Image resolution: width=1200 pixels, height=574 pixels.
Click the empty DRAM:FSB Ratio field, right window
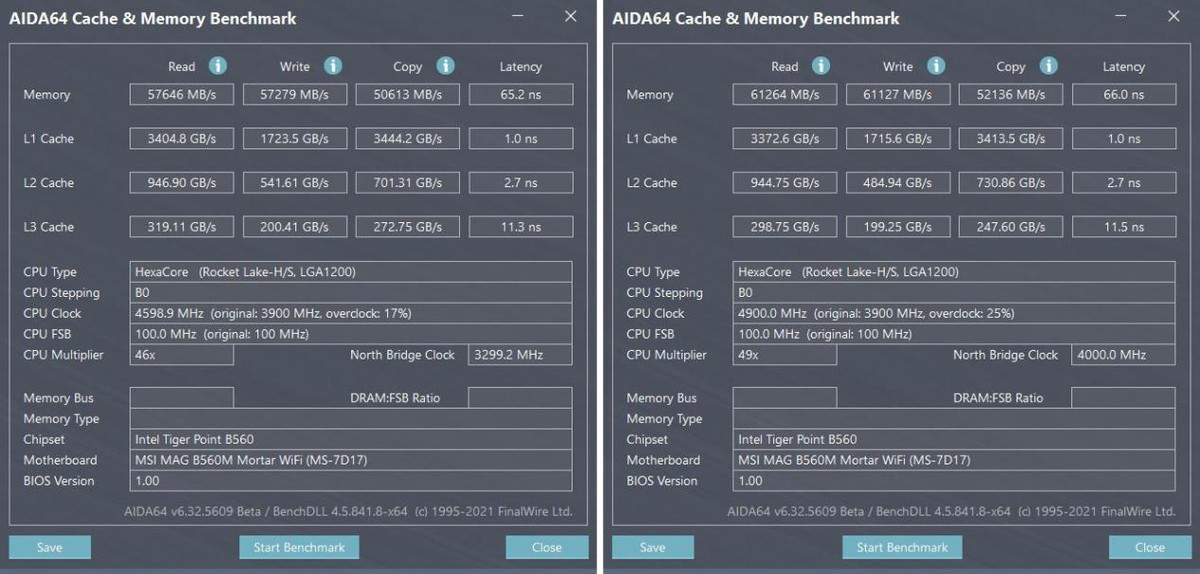pos(1124,397)
